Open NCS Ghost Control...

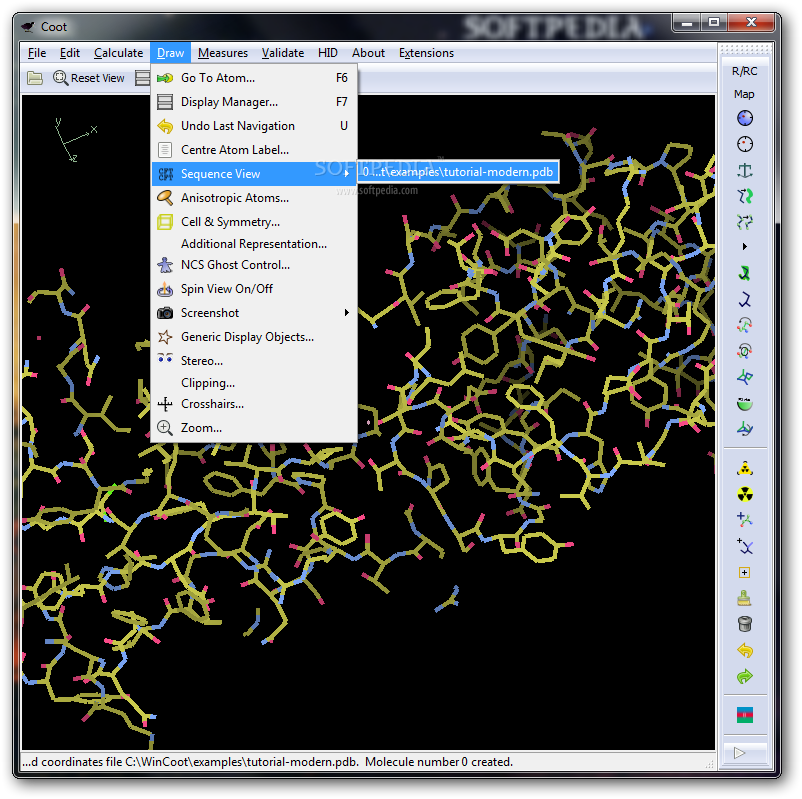tap(254, 265)
